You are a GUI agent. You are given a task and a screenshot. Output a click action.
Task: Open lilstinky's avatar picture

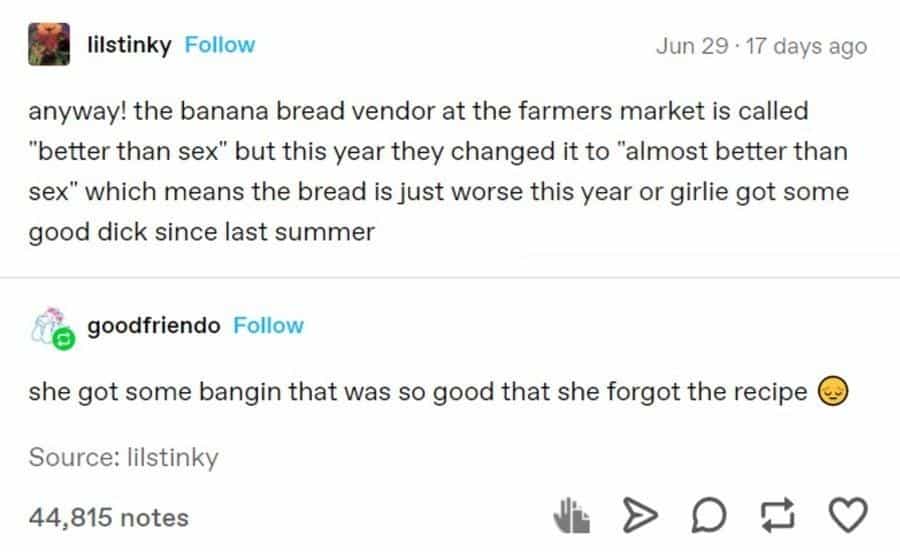[48, 46]
